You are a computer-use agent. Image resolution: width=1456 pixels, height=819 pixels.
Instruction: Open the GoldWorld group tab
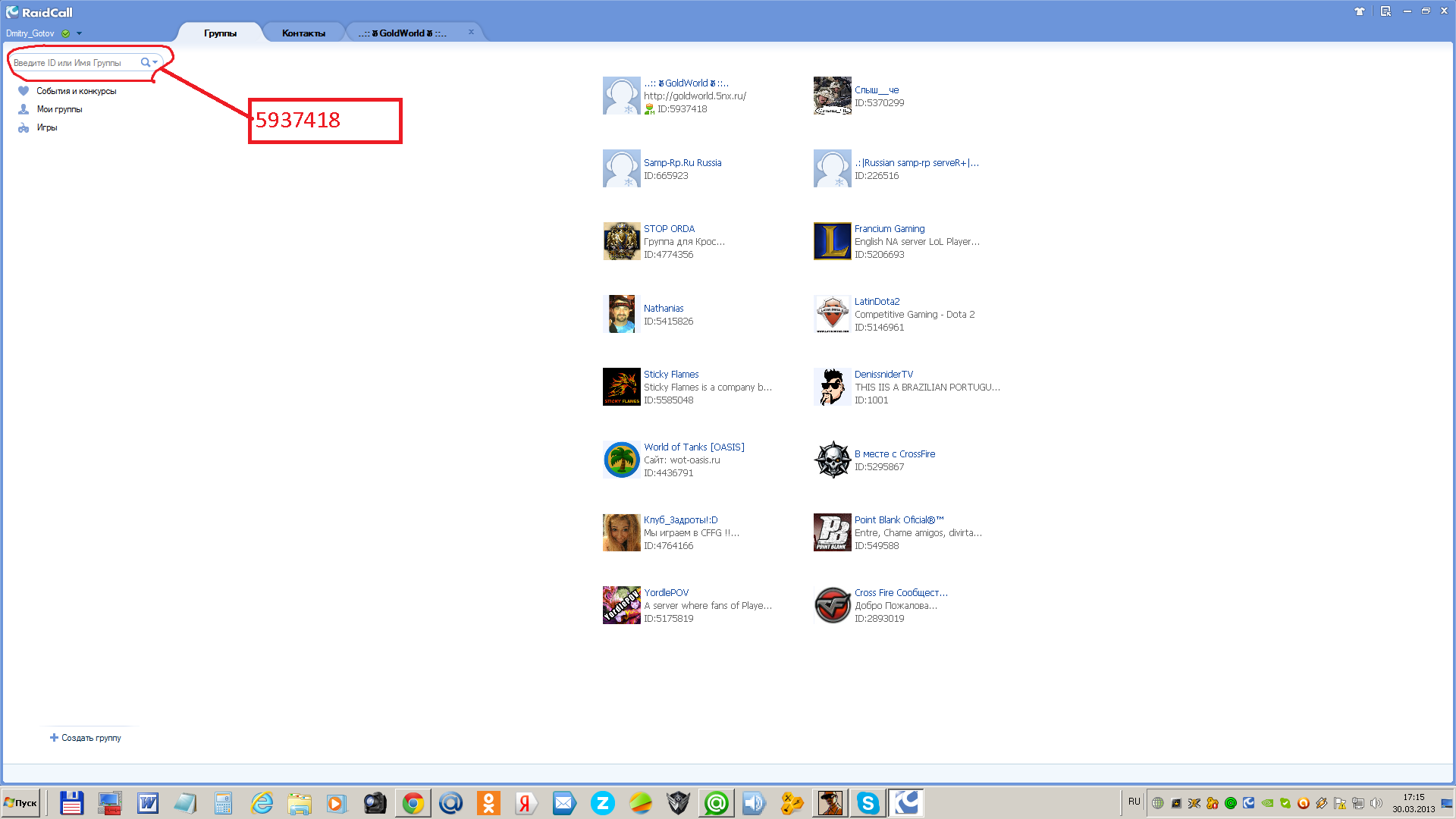[403, 33]
